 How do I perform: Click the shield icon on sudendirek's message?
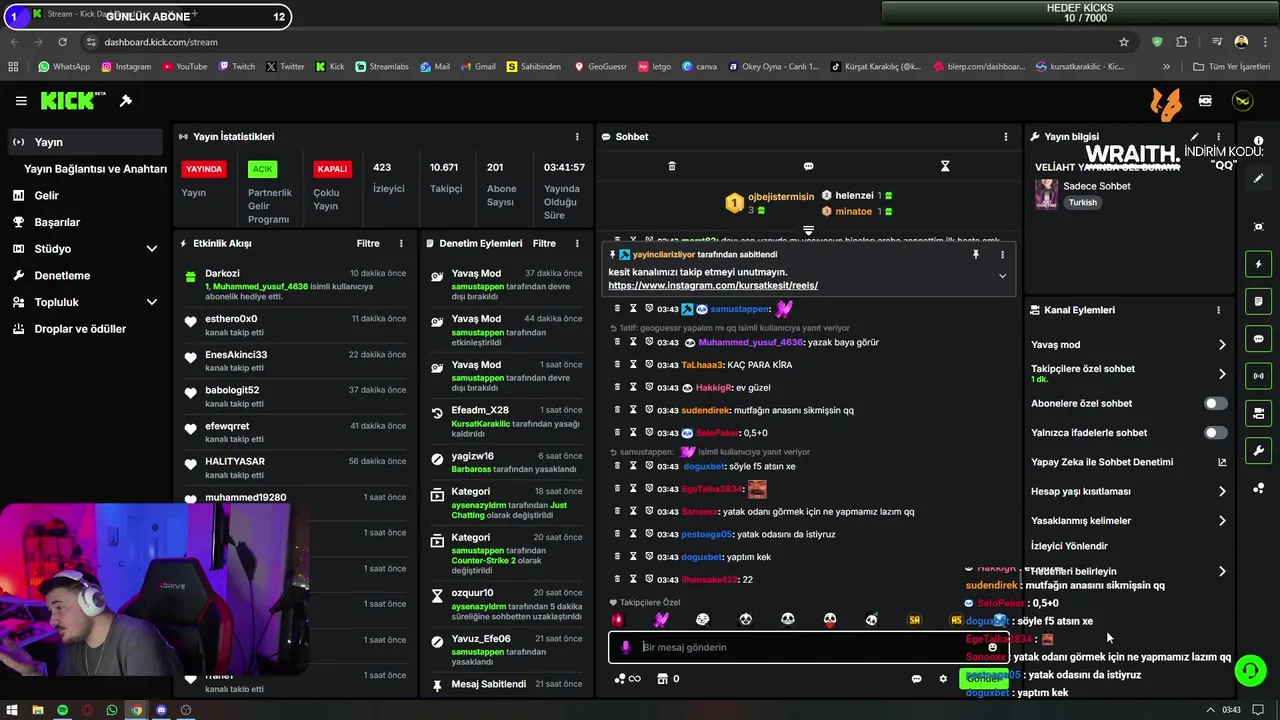649,409
